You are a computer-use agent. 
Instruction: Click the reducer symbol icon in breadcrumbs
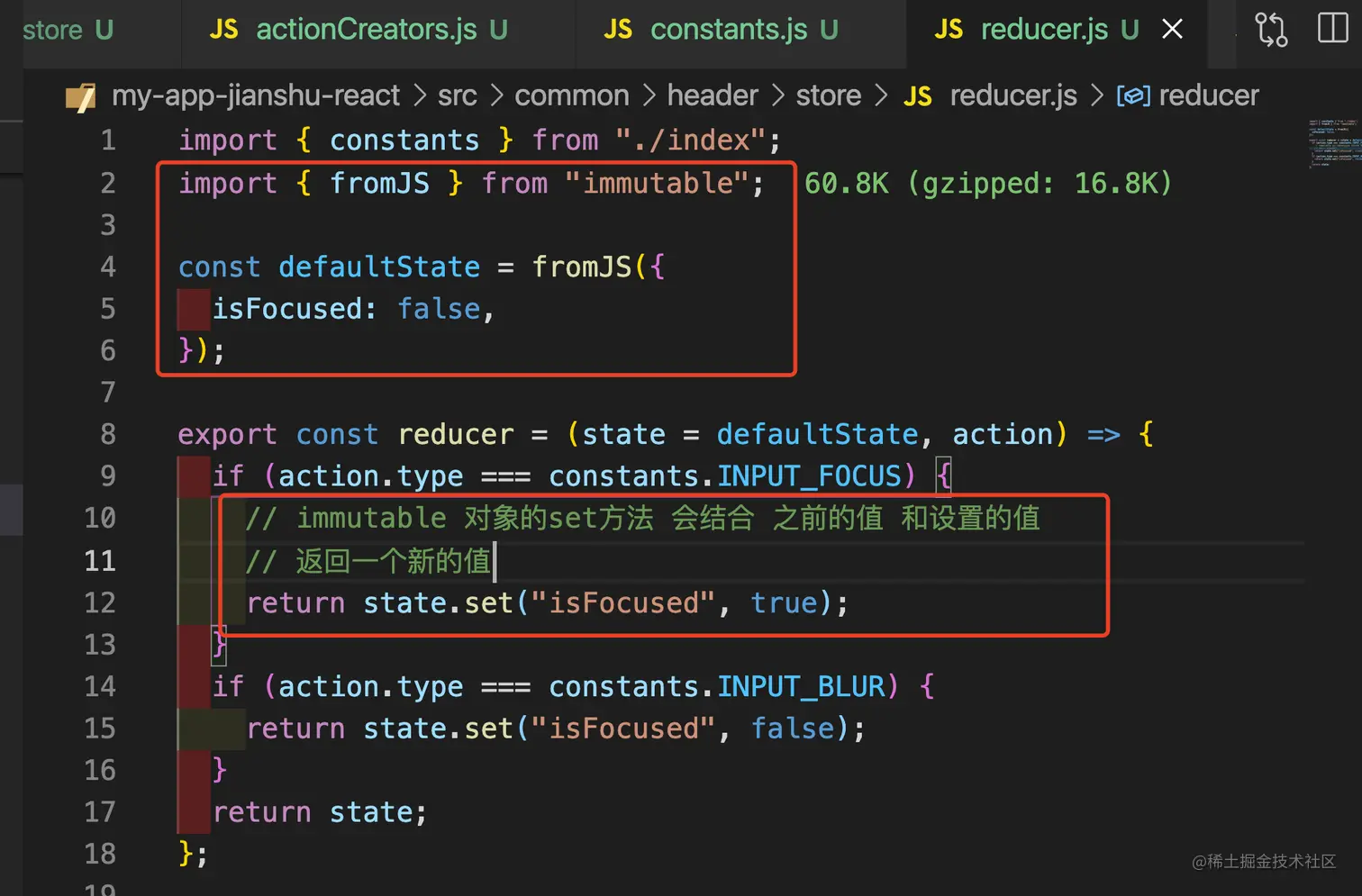pyautogui.click(x=1133, y=95)
